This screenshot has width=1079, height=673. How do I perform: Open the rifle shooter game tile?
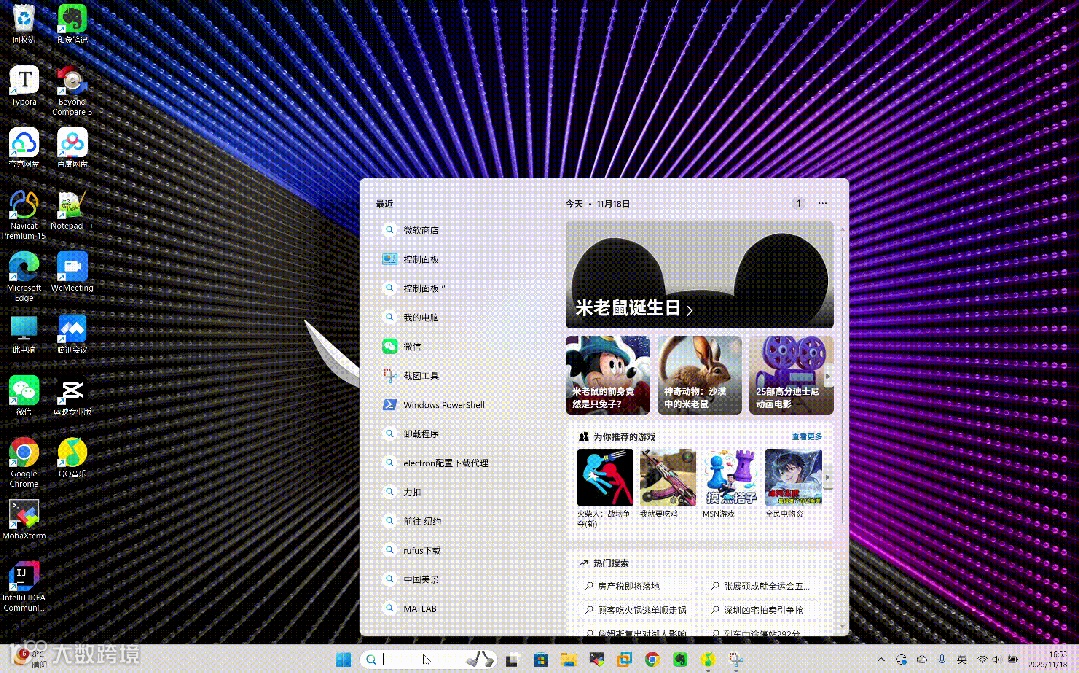click(x=667, y=483)
